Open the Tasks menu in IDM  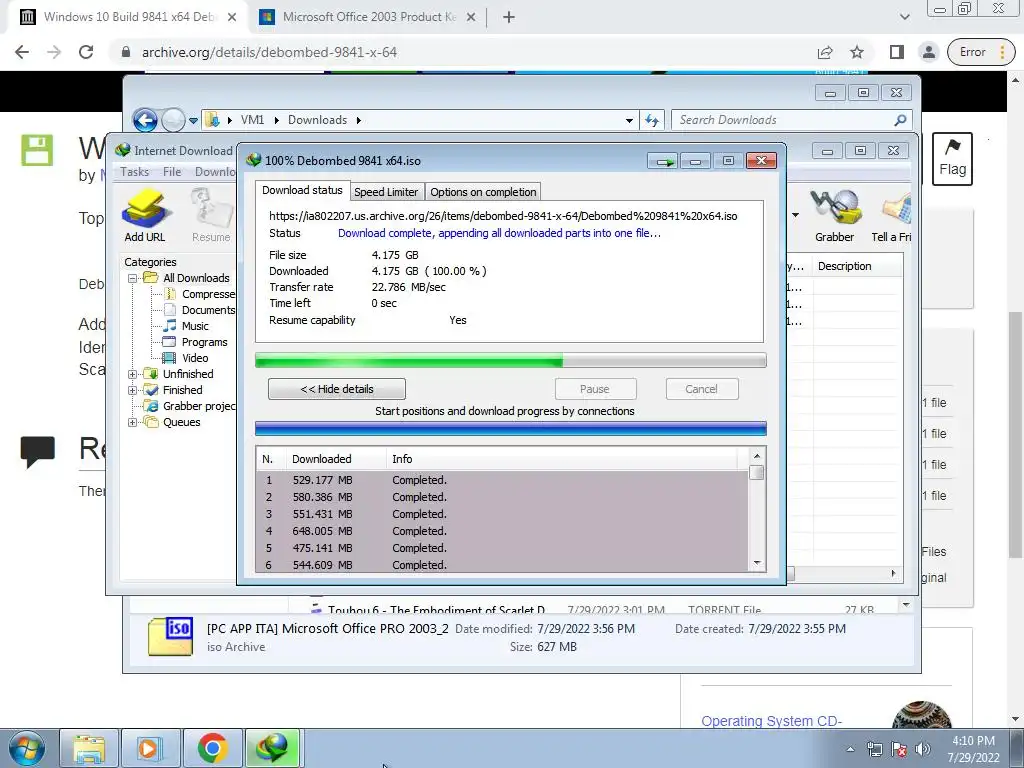click(135, 172)
